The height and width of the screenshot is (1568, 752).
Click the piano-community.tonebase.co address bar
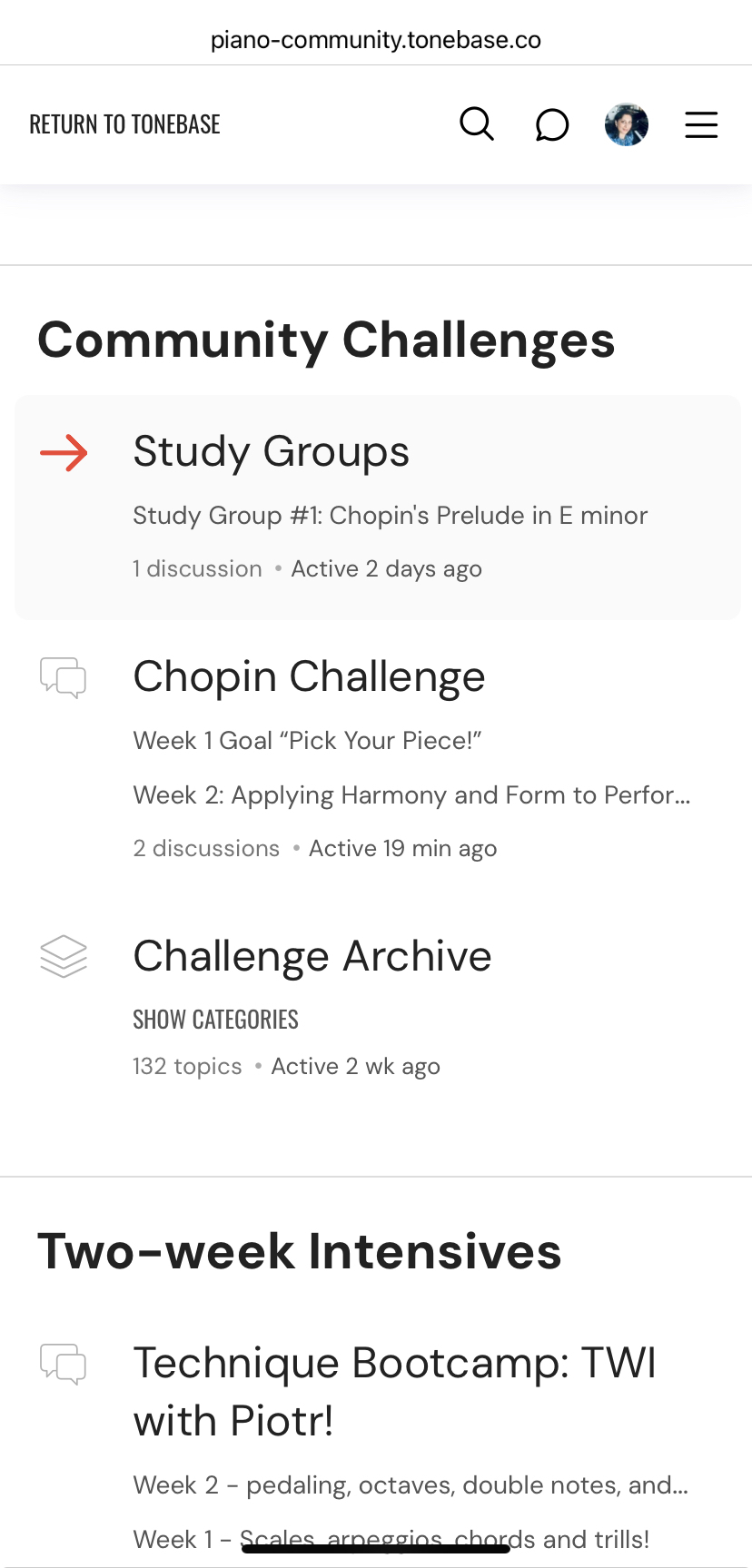tap(376, 40)
